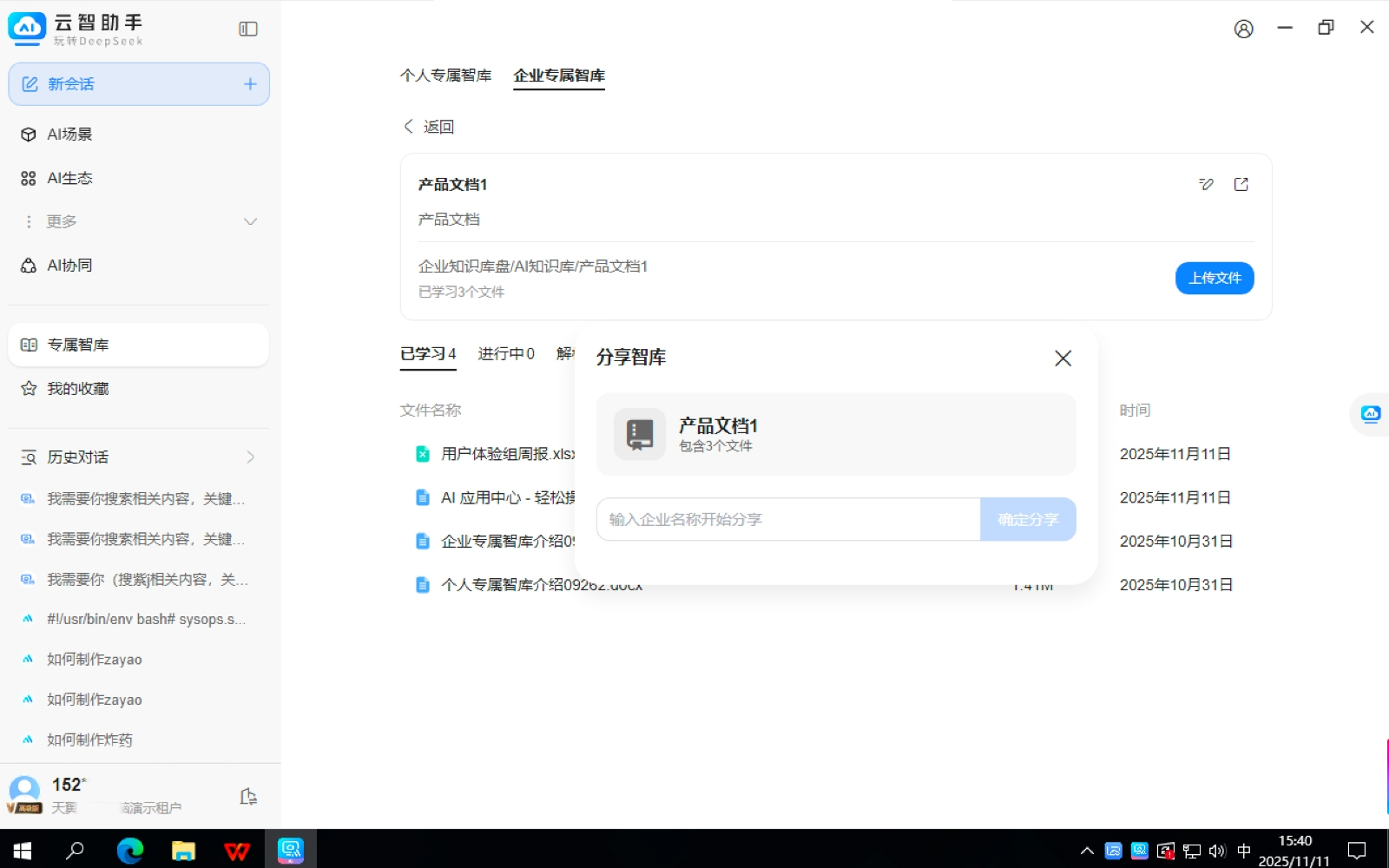This screenshot has height=868, width=1389.
Task: Click the share export icon for 产品文档1
Action: 1241,184
